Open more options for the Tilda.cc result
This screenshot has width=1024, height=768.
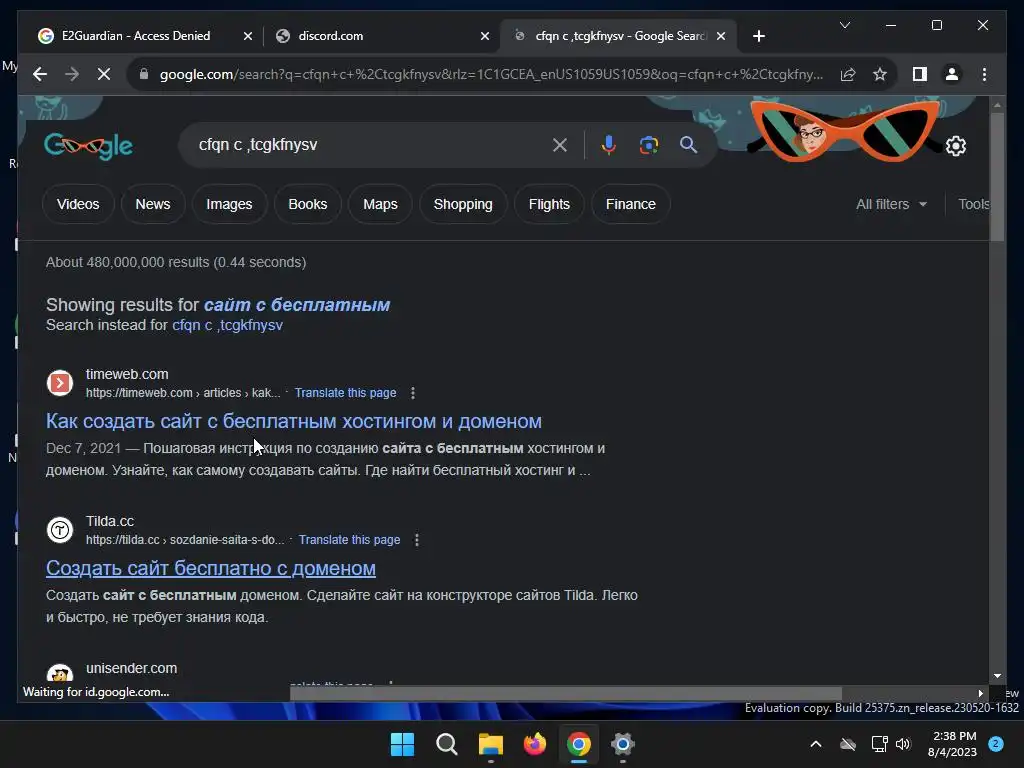tap(417, 540)
